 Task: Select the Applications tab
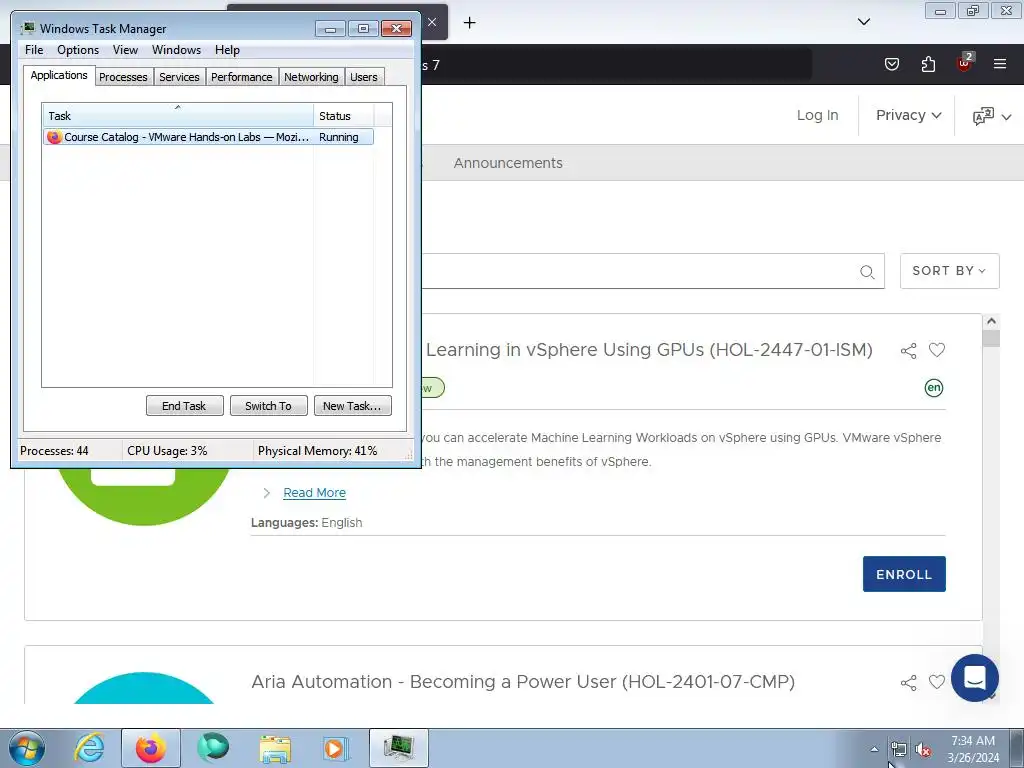coord(59,75)
